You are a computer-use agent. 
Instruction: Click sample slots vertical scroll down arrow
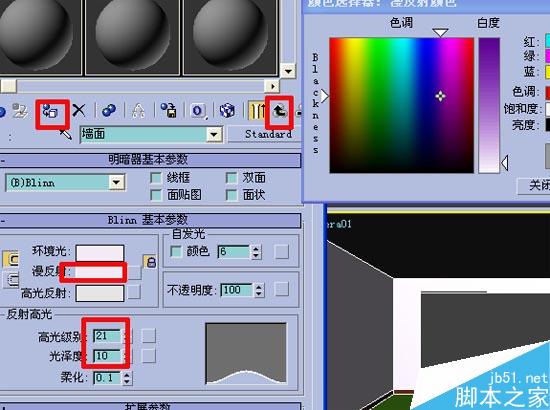(x=288, y=71)
